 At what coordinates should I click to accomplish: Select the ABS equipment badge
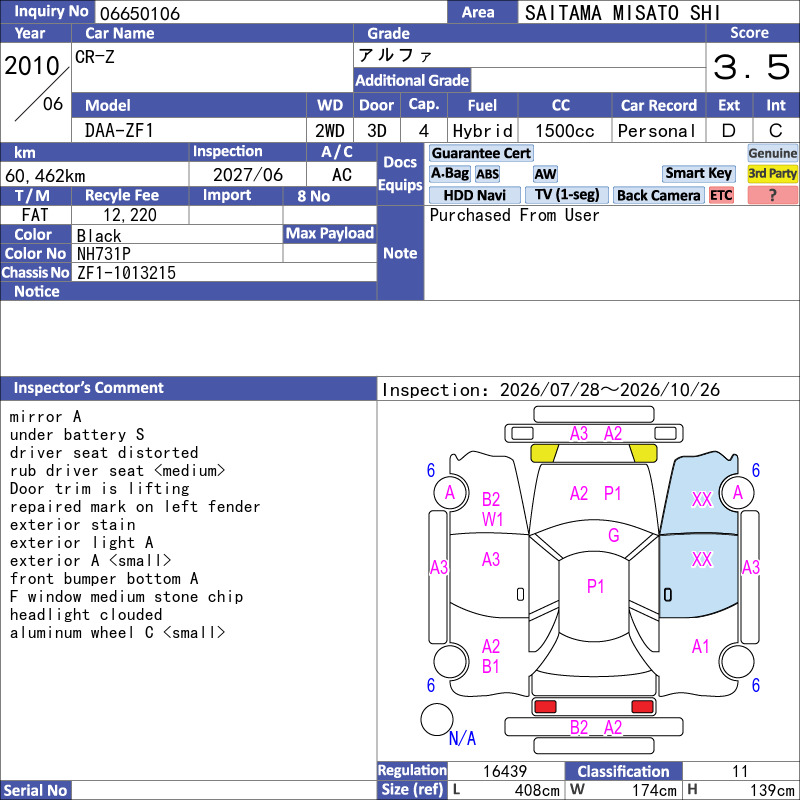click(487, 174)
